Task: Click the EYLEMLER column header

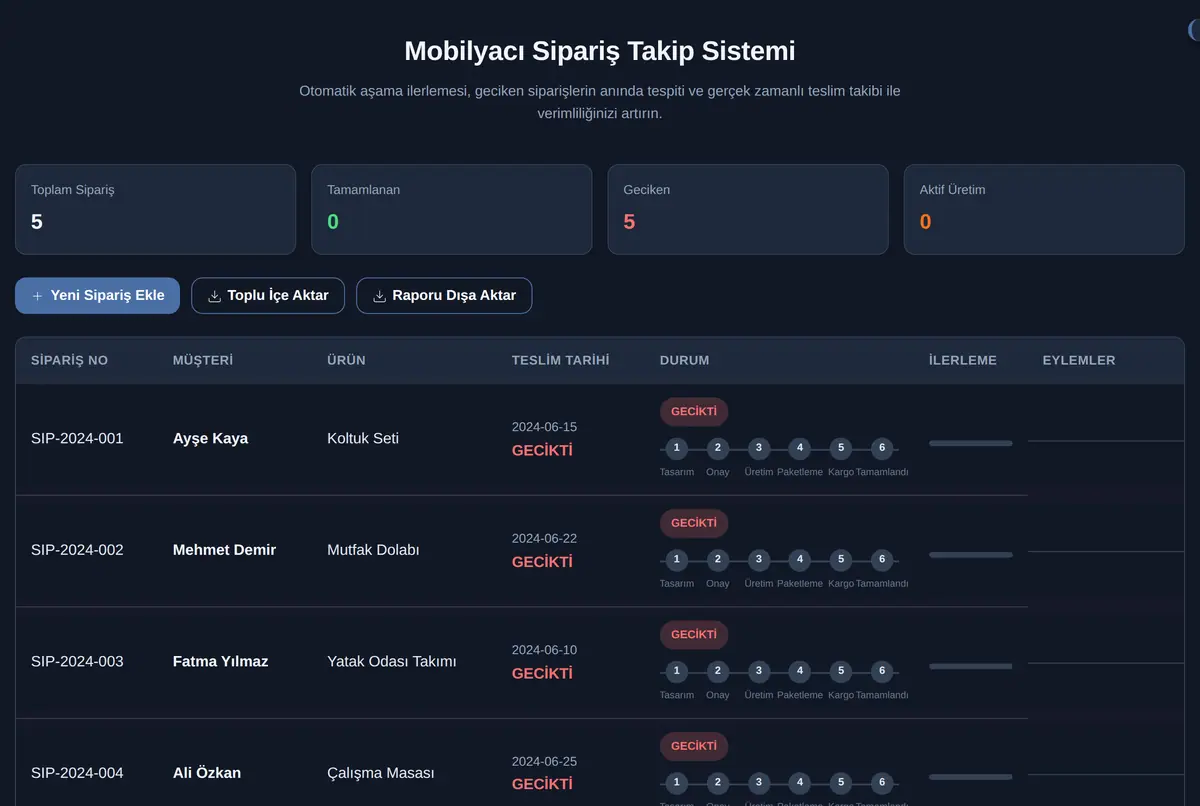Action: pyautogui.click(x=1079, y=360)
